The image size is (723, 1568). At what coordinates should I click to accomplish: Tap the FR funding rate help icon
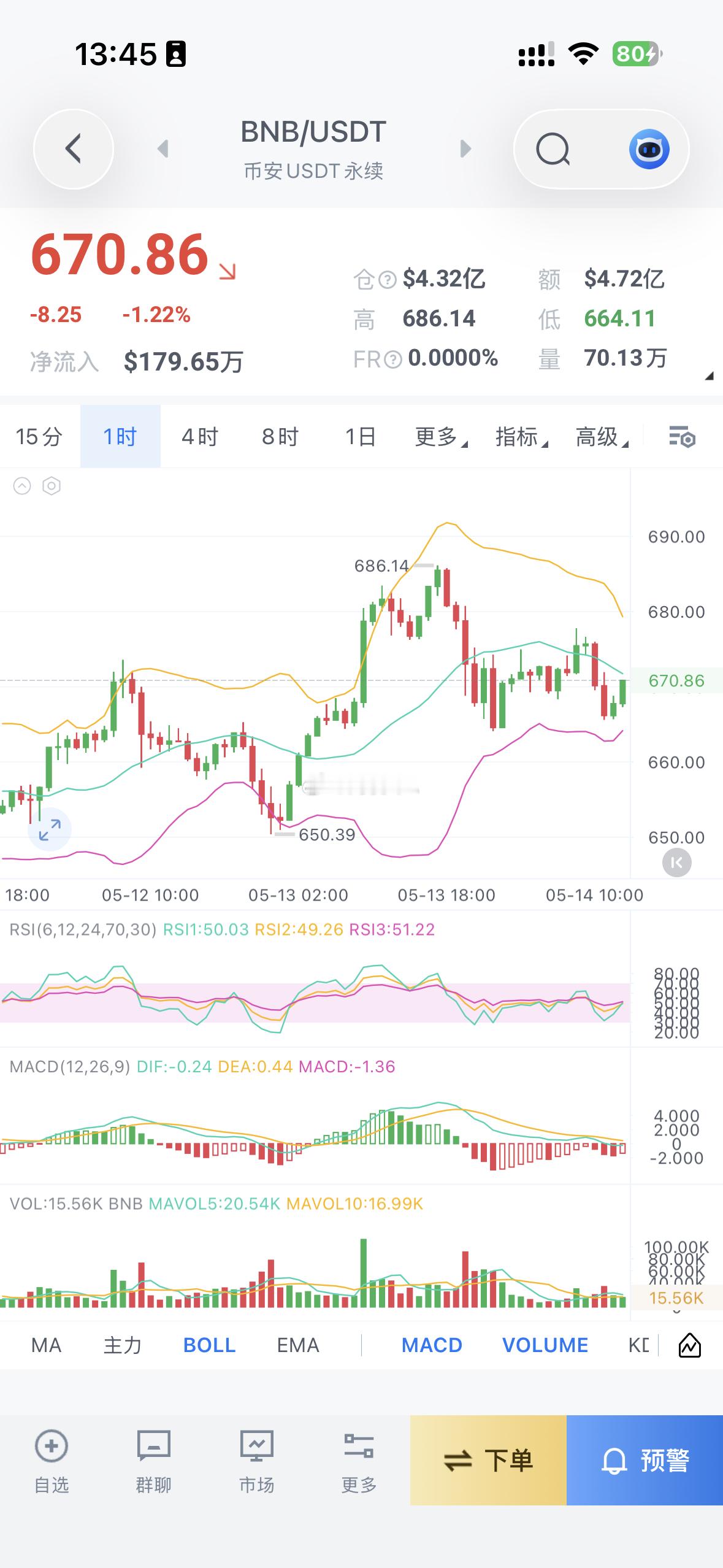[x=392, y=359]
